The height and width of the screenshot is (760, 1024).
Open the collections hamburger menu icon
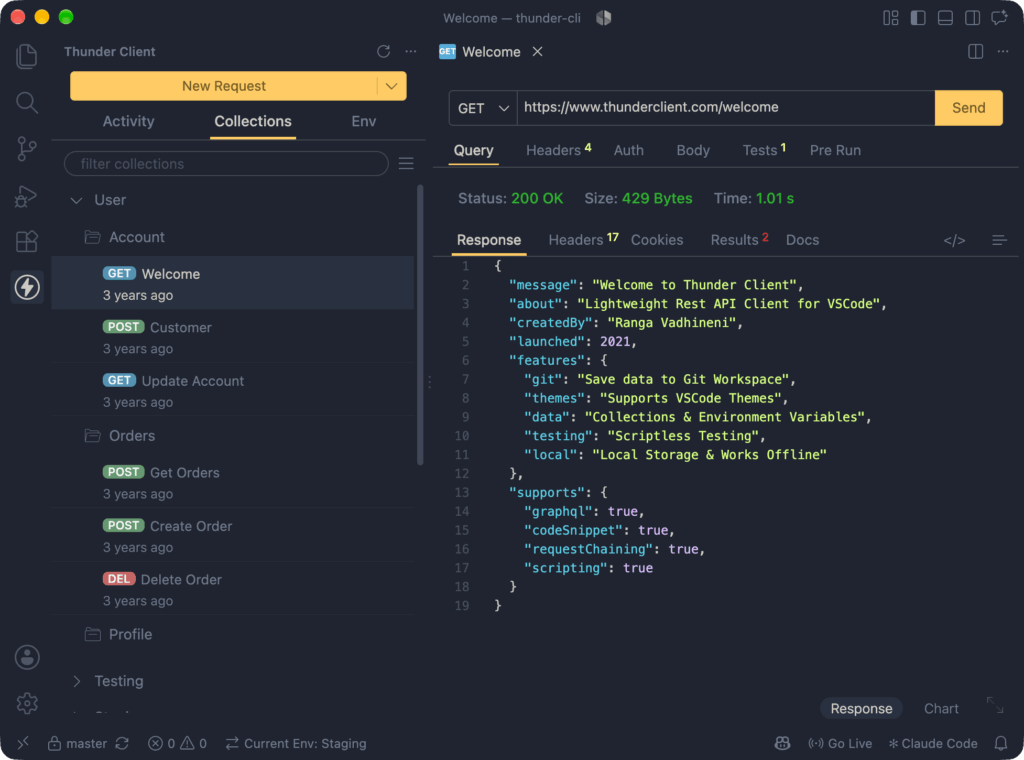406,163
